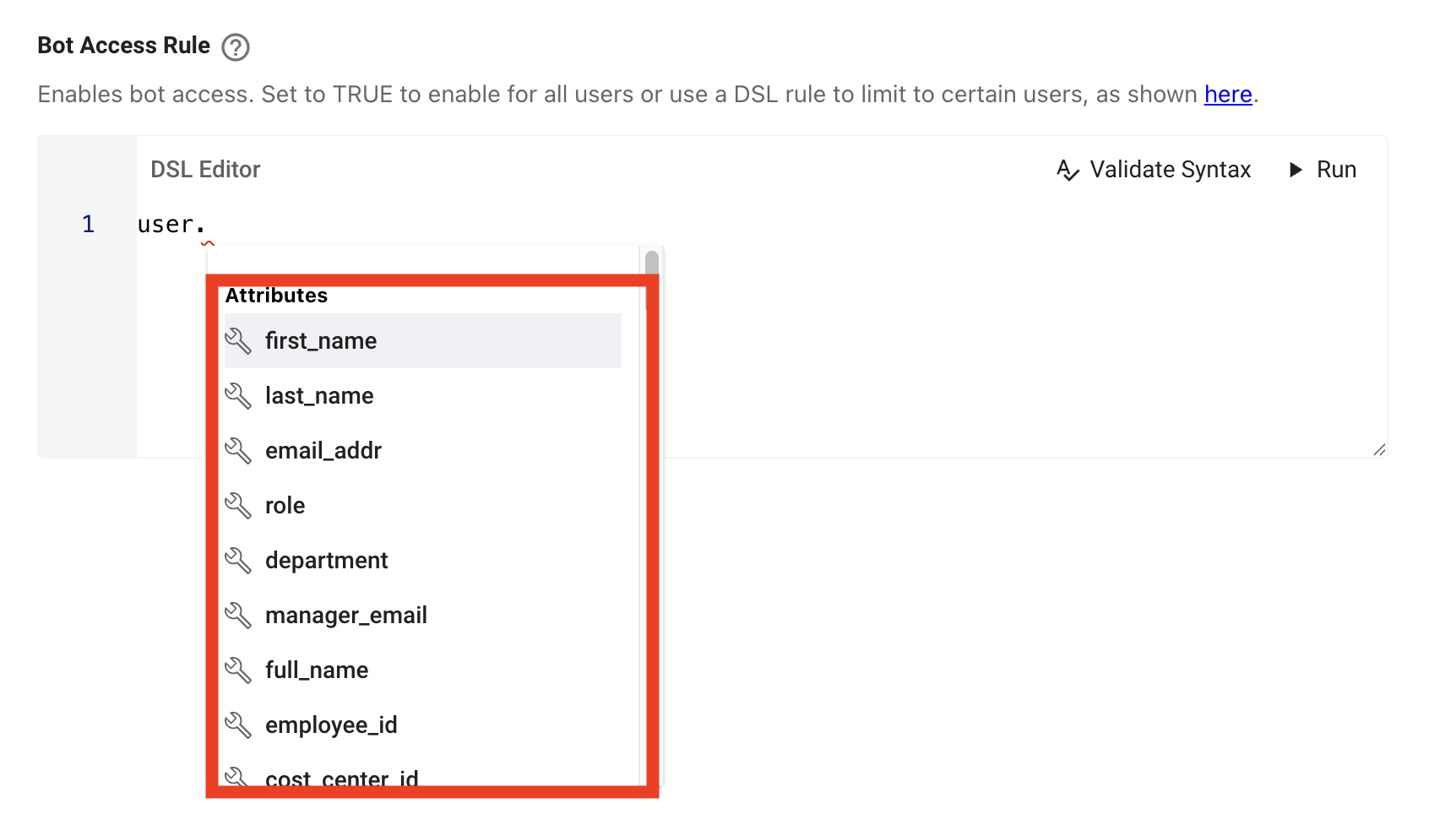
Task: Click the editor resize handle corner
Action: pos(1379,450)
